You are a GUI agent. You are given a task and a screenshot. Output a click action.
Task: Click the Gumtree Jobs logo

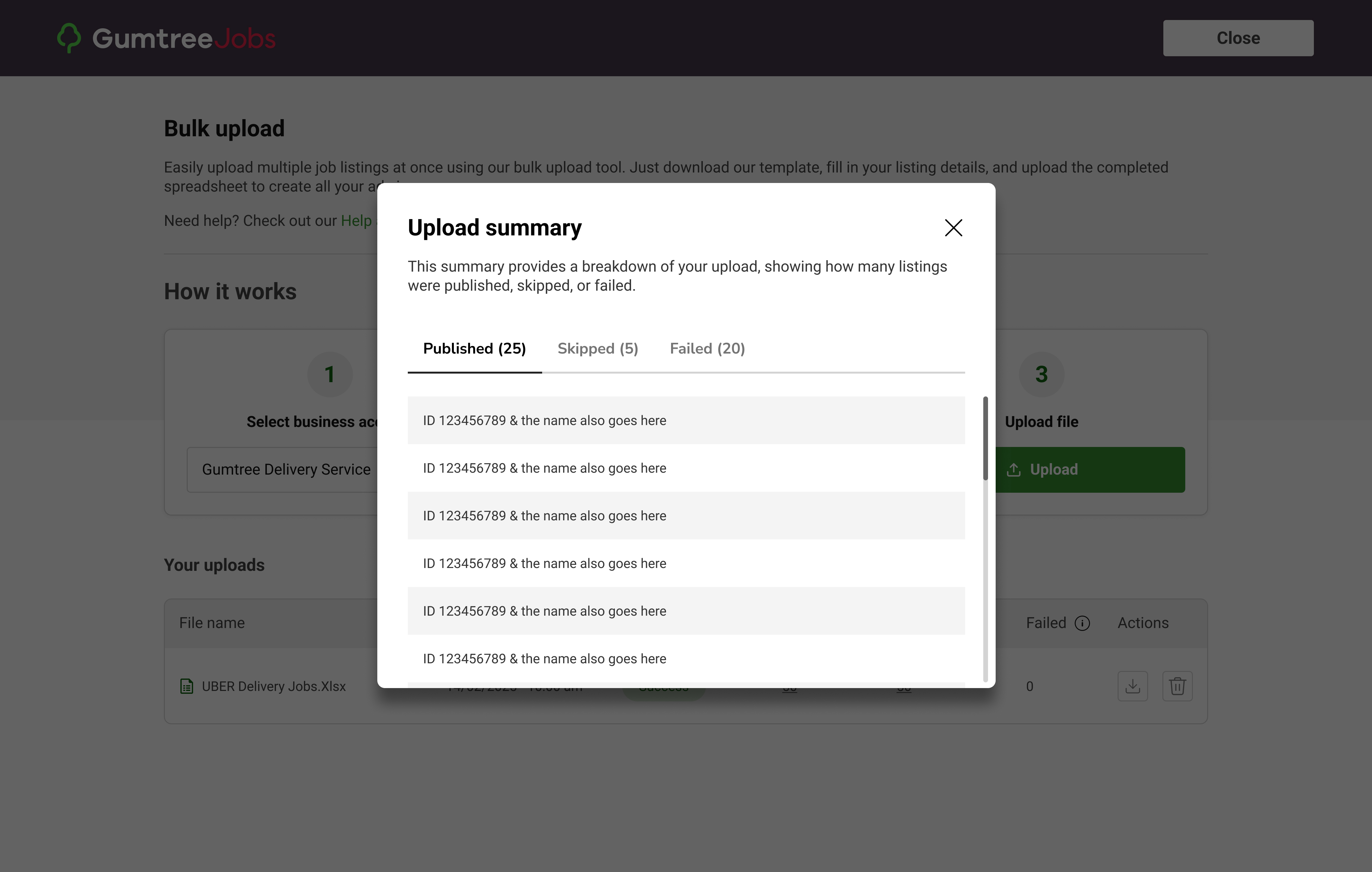tap(166, 38)
